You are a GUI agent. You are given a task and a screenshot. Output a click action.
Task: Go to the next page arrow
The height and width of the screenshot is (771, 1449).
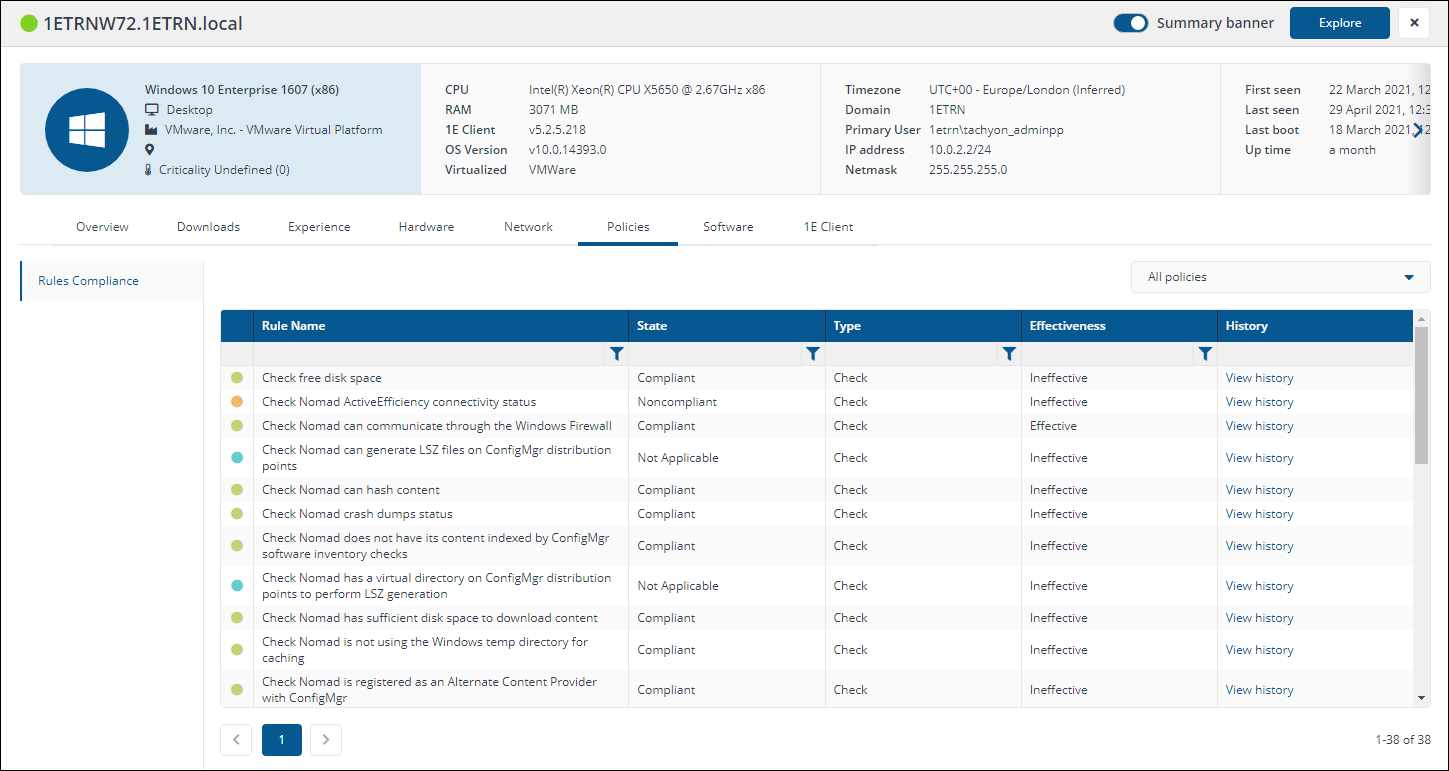coord(326,740)
